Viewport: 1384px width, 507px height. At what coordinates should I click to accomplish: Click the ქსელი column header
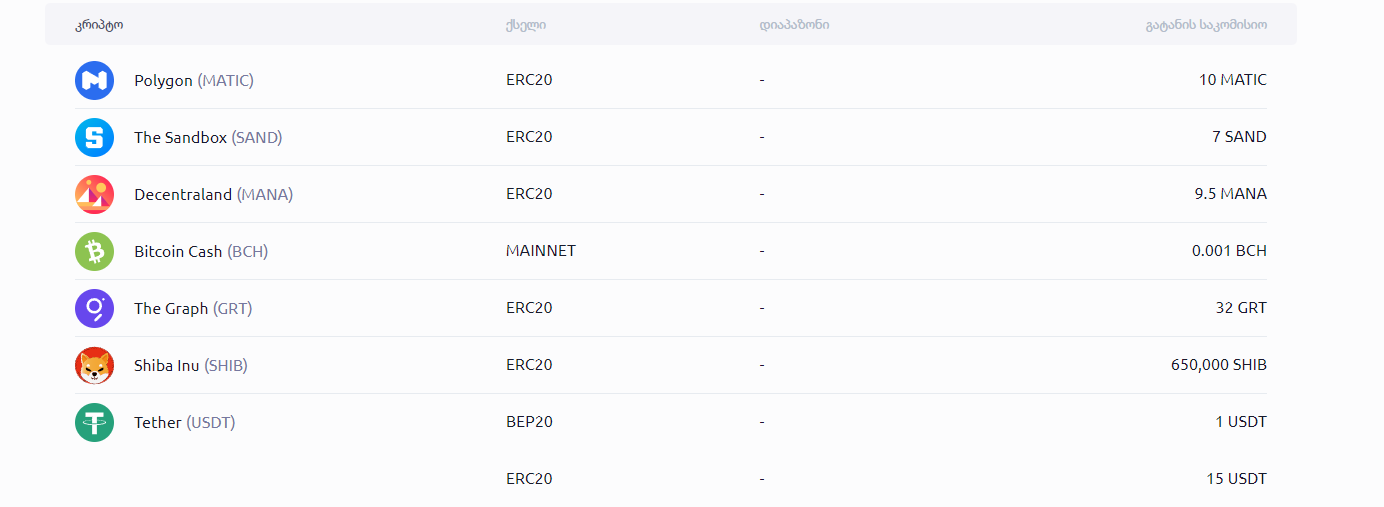pyautogui.click(x=526, y=24)
